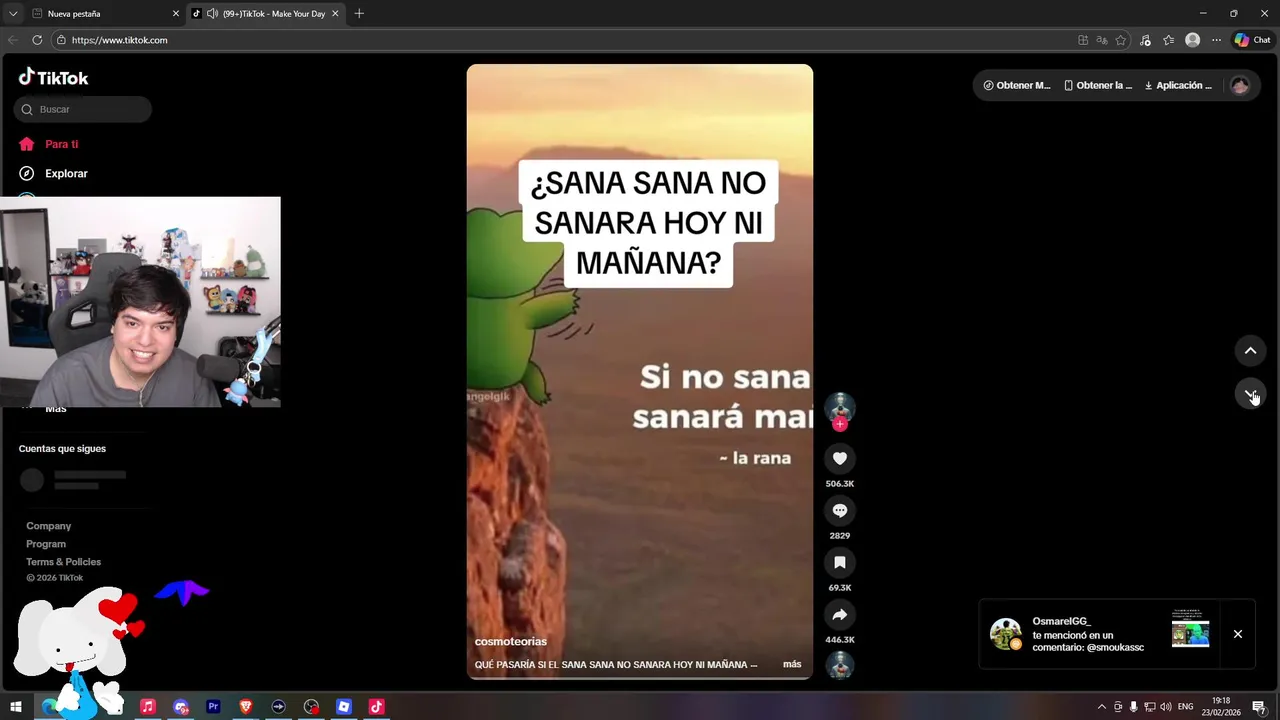Open the browser profile avatar

tap(1192, 40)
